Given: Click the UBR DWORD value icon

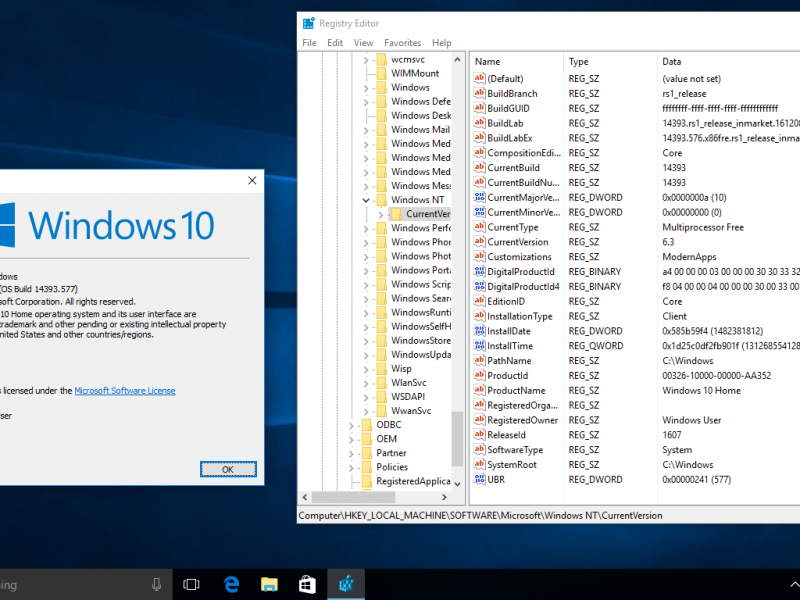Looking at the screenshot, I should [479, 479].
